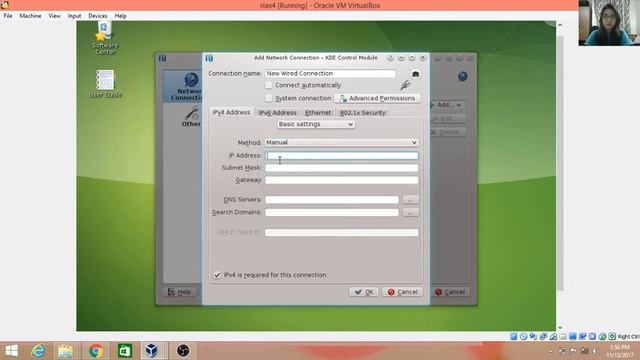The height and width of the screenshot is (360, 640).
Task: Open Windows Start button
Action: click(11, 351)
